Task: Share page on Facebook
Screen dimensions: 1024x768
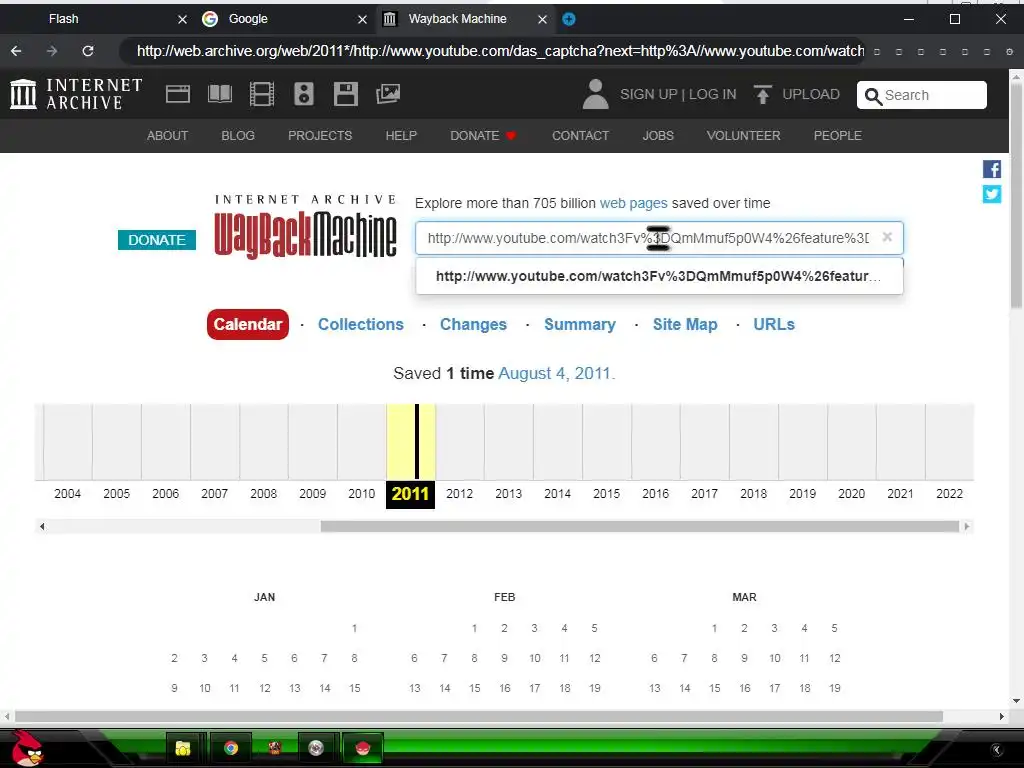Action: coord(991,169)
